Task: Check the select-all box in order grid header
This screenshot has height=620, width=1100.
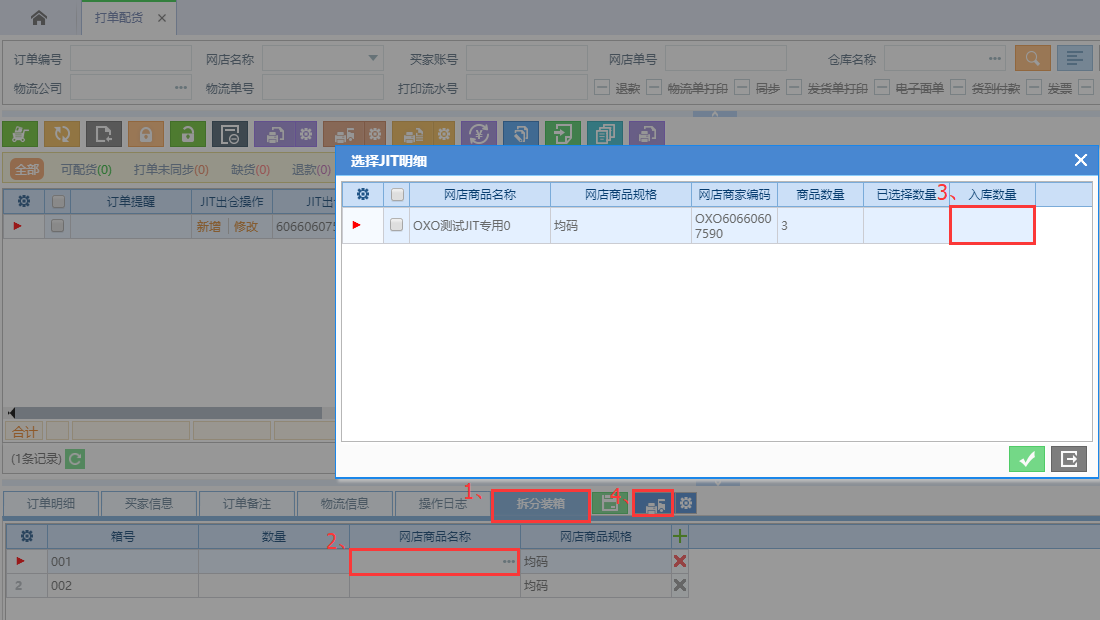Action: pyautogui.click(x=58, y=201)
